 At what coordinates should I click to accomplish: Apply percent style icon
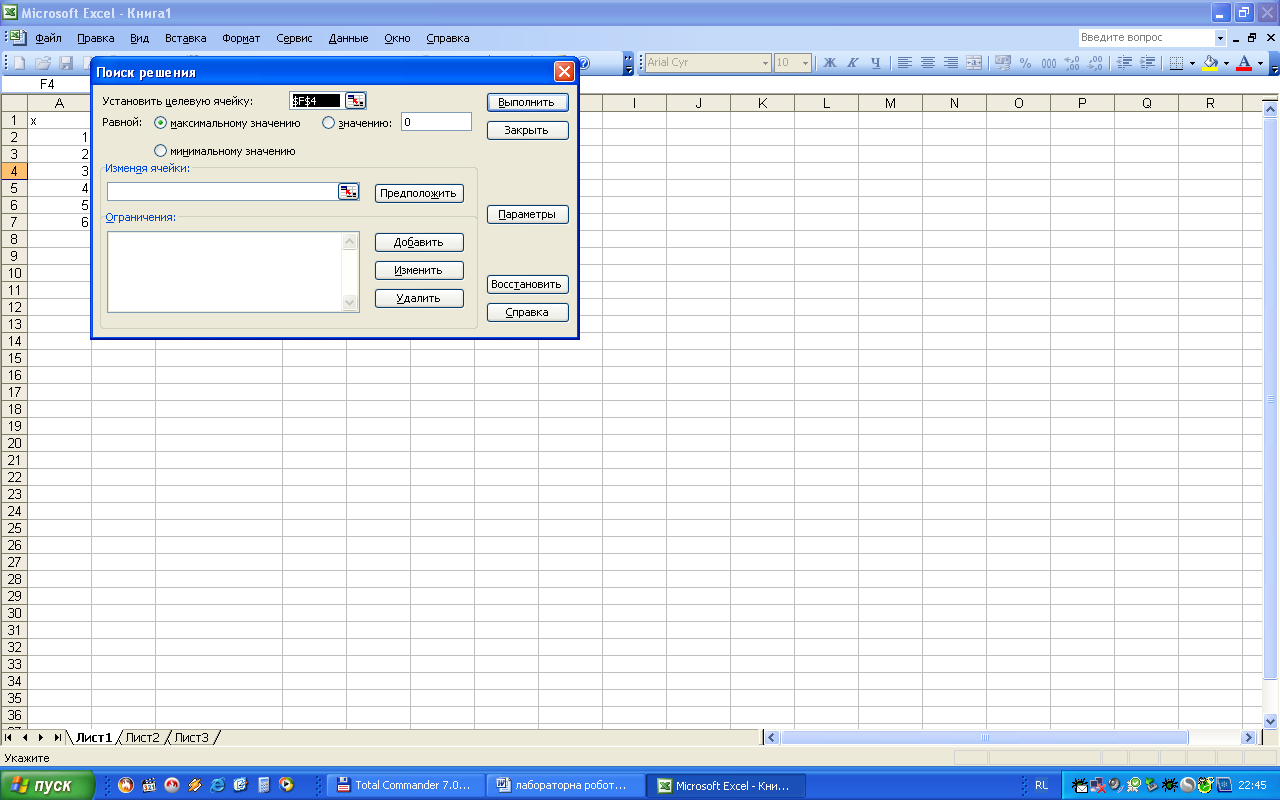click(x=1025, y=63)
